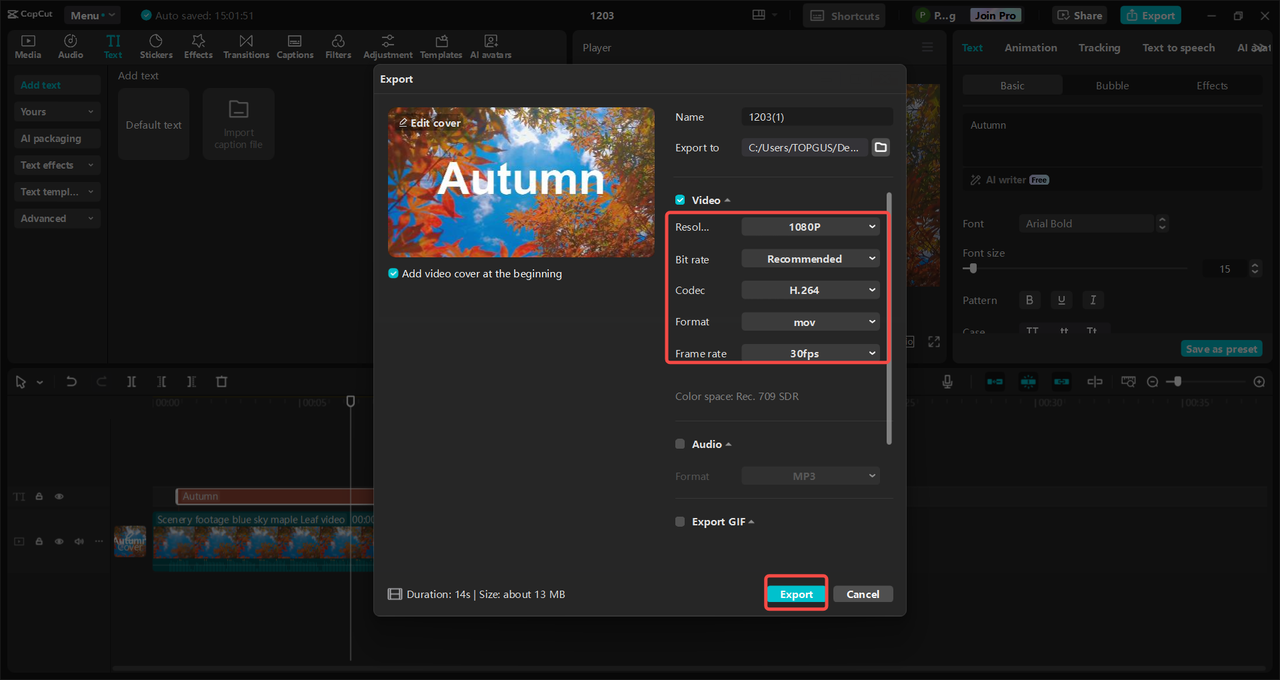Uncheck Add video cover at the beginning
This screenshot has height=680, width=1280.
393,273
